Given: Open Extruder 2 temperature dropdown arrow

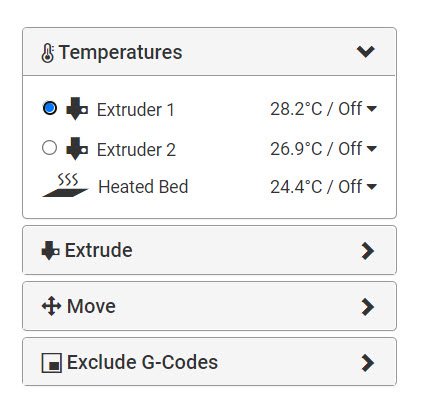Looking at the screenshot, I should pyautogui.click(x=371, y=149).
